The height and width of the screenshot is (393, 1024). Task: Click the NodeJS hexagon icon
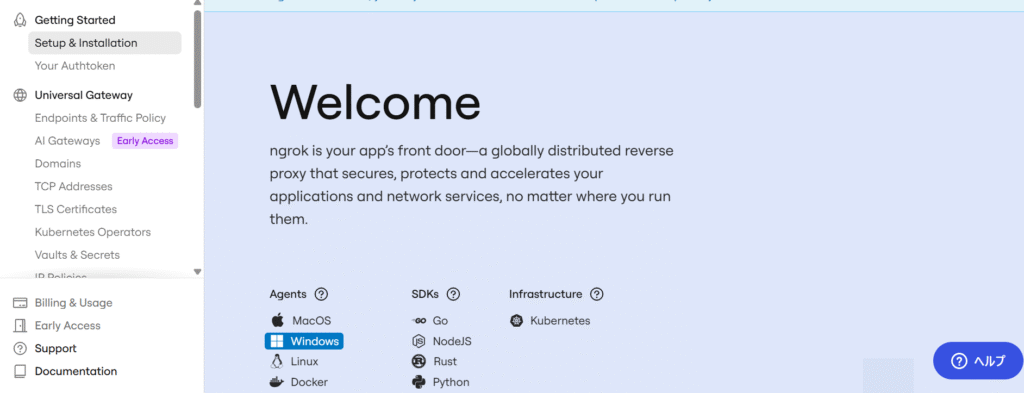click(x=419, y=341)
